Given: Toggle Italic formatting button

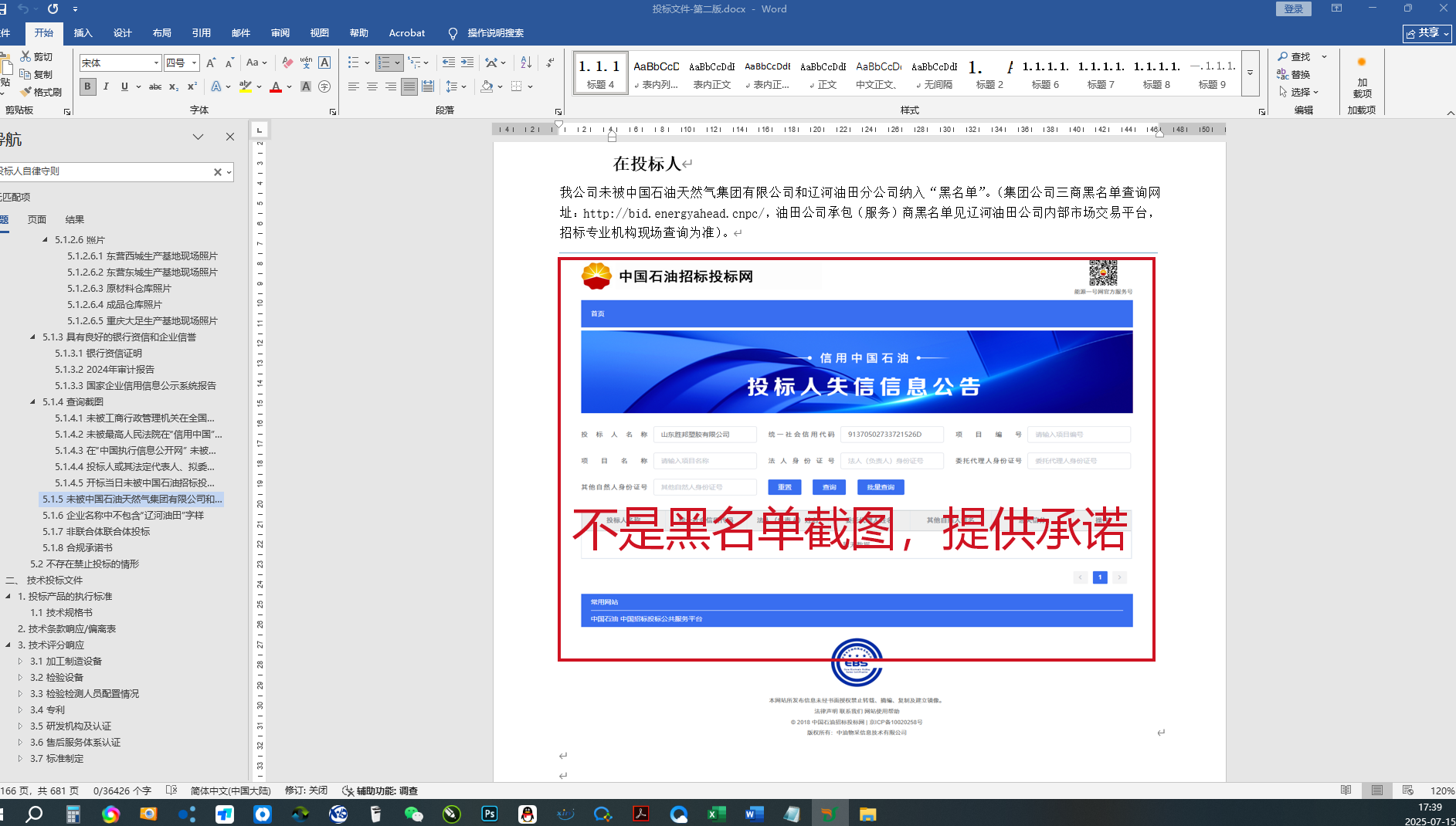Looking at the screenshot, I should (x=106, y=86).
